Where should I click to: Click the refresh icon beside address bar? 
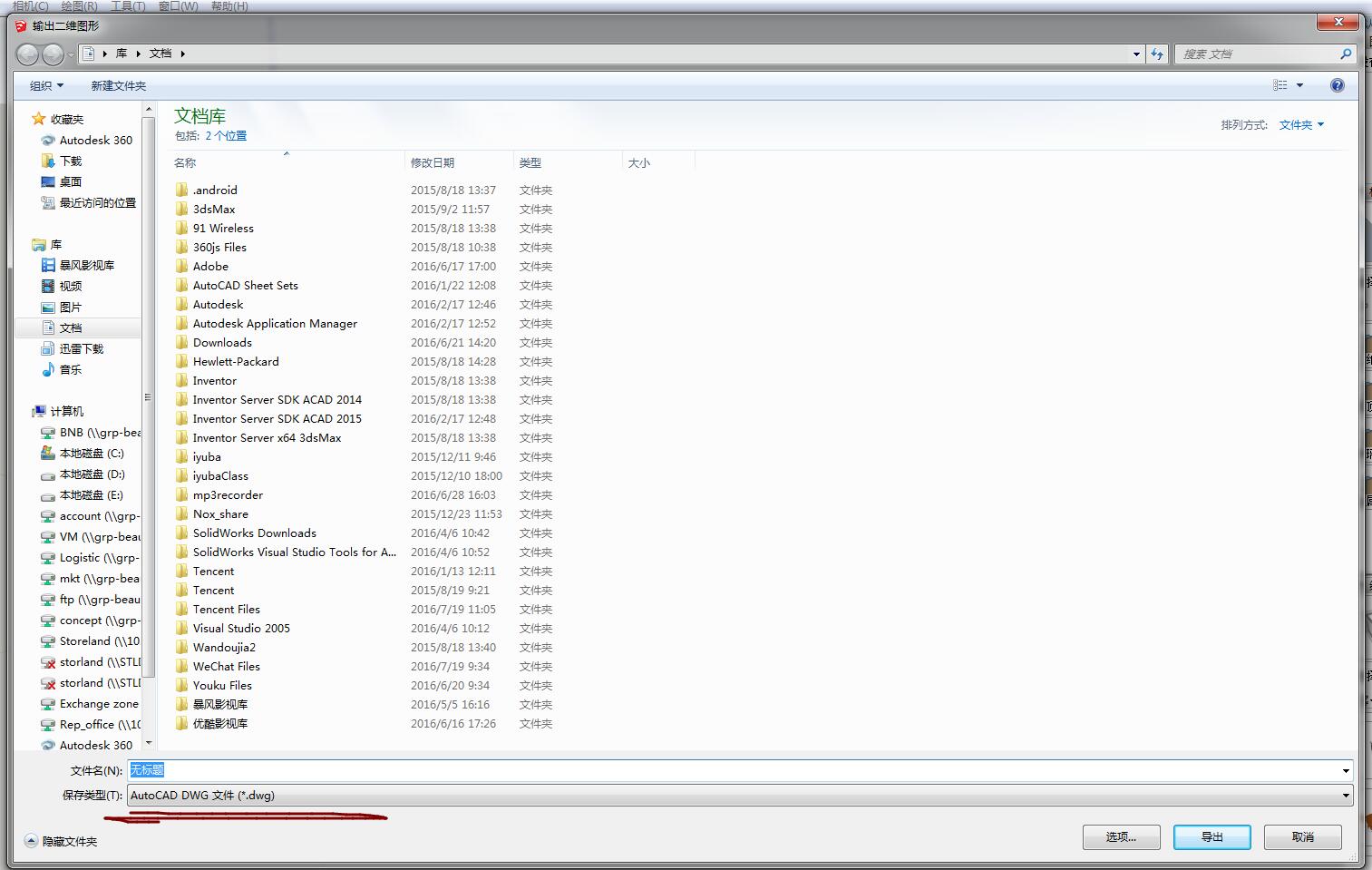[1157, 54]
